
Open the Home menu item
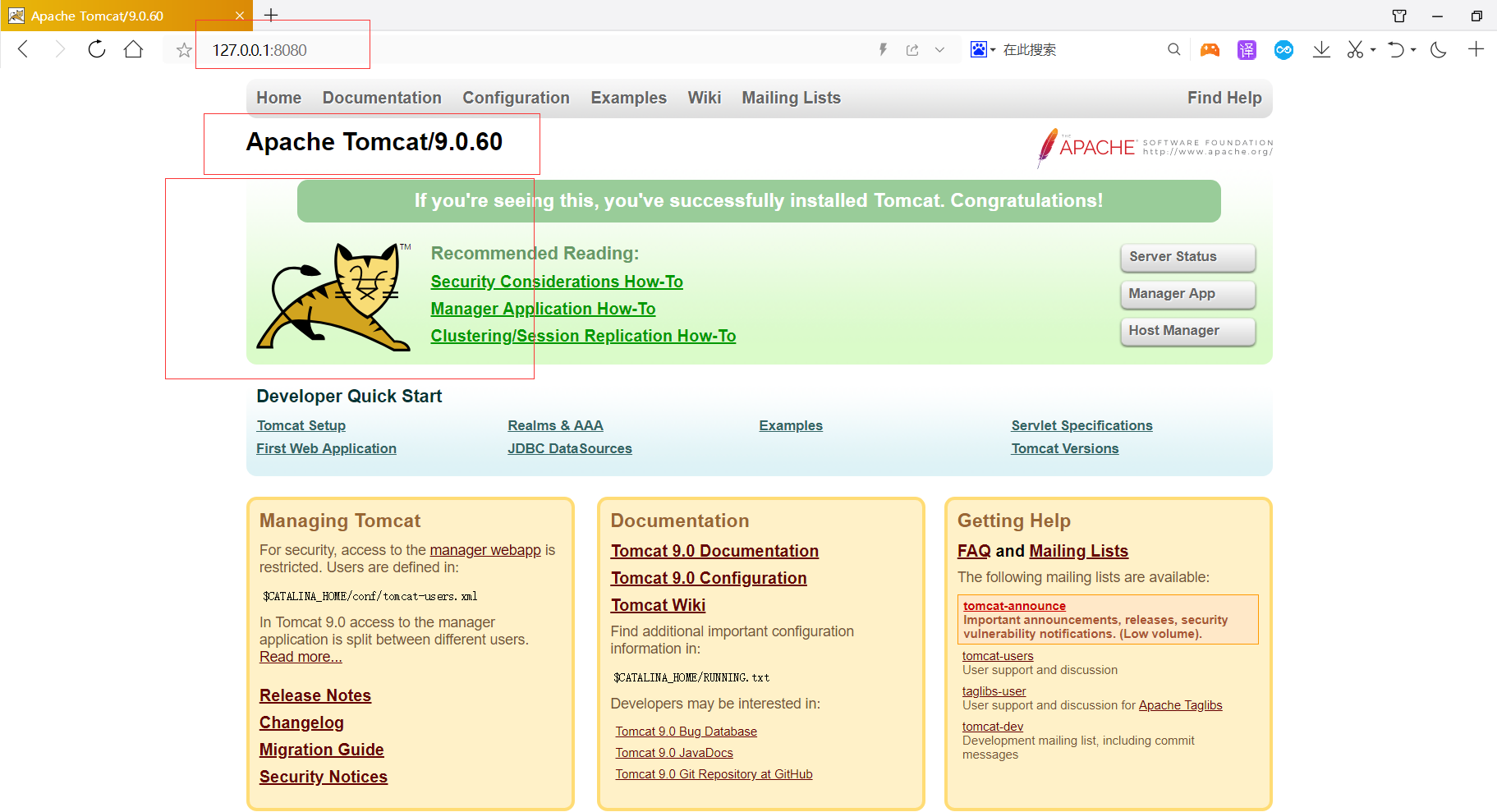pyautogui.click(x=279, y=98)
